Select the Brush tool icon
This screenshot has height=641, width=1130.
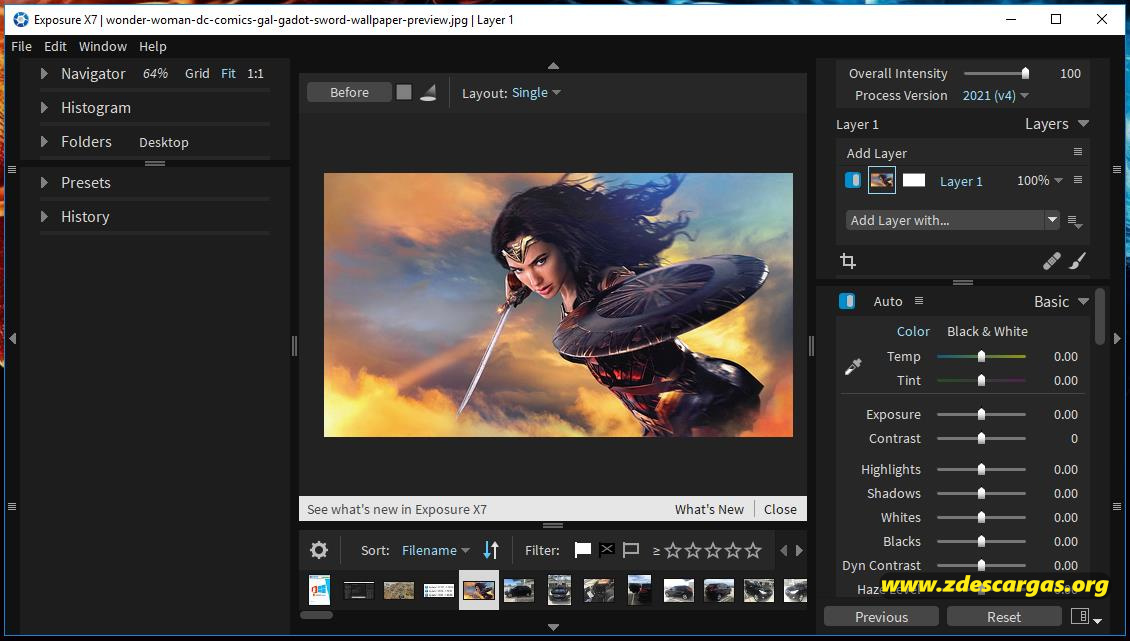pyautogui.click(x=1077, y=261)
